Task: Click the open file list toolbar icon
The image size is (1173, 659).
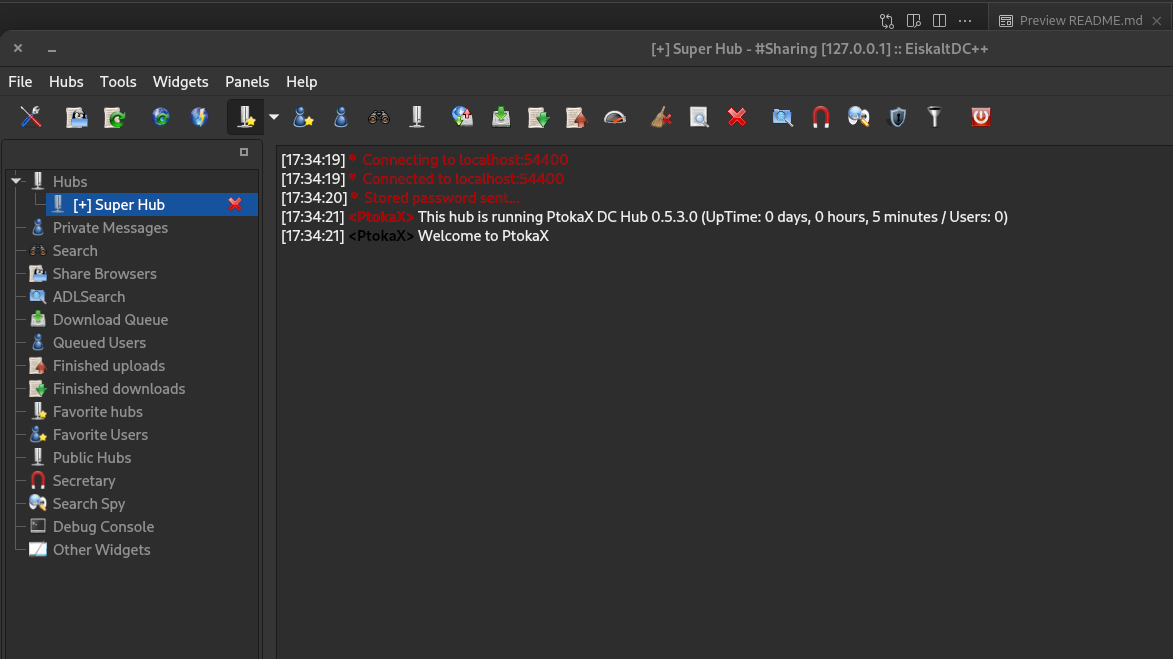Action: [76, 117]
